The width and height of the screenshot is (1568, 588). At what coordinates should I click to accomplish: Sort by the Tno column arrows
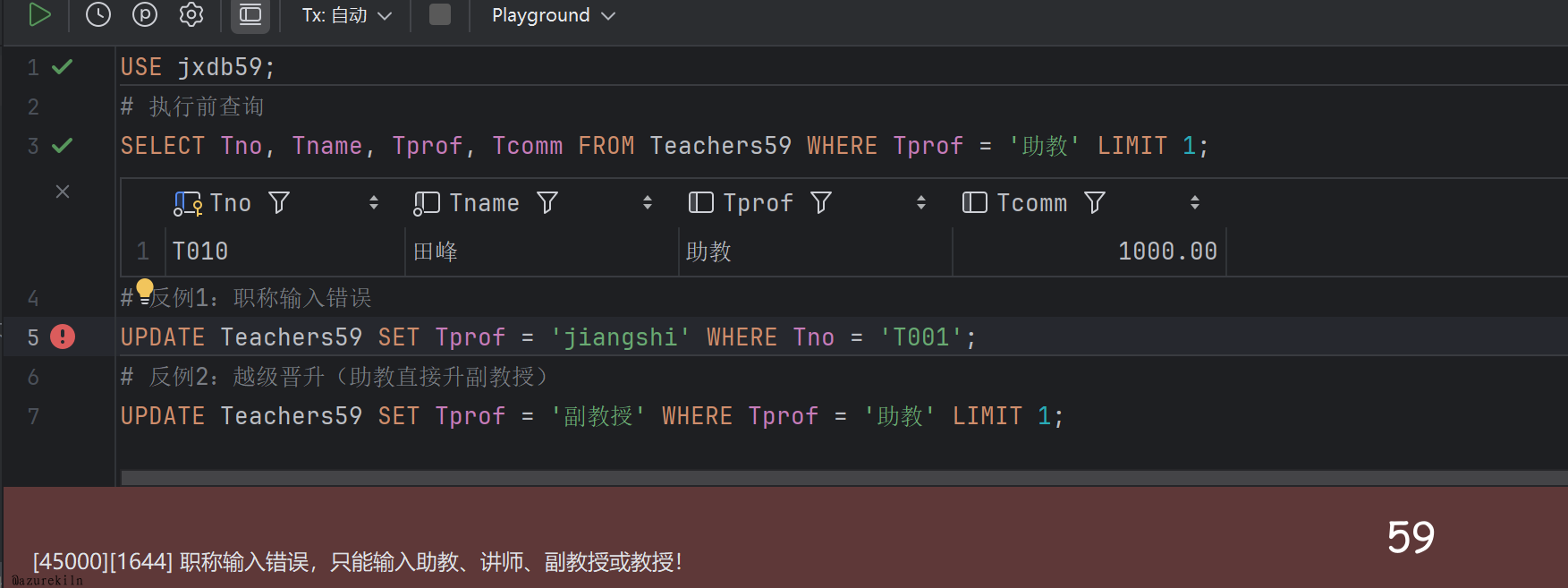pos(374,203)
